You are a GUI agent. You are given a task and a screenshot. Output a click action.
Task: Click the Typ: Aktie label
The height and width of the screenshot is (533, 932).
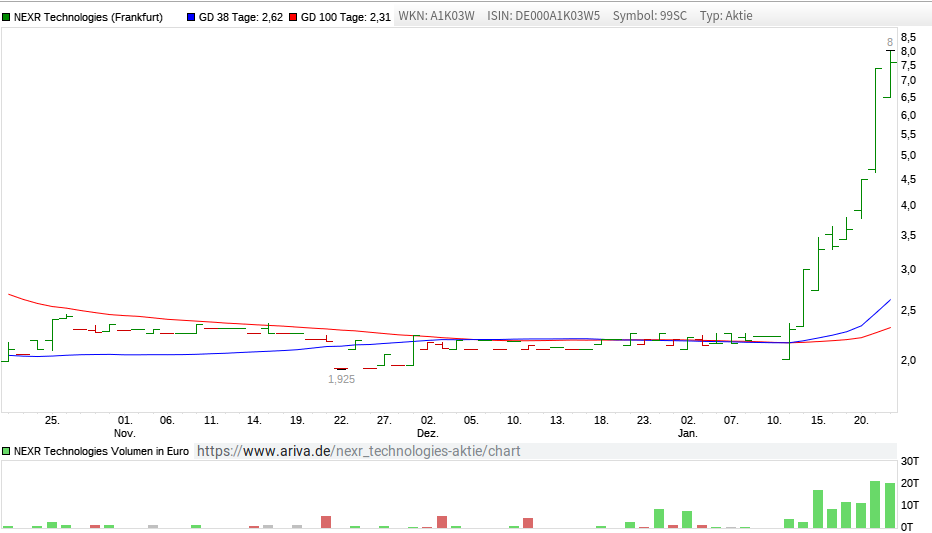(726, 16)
